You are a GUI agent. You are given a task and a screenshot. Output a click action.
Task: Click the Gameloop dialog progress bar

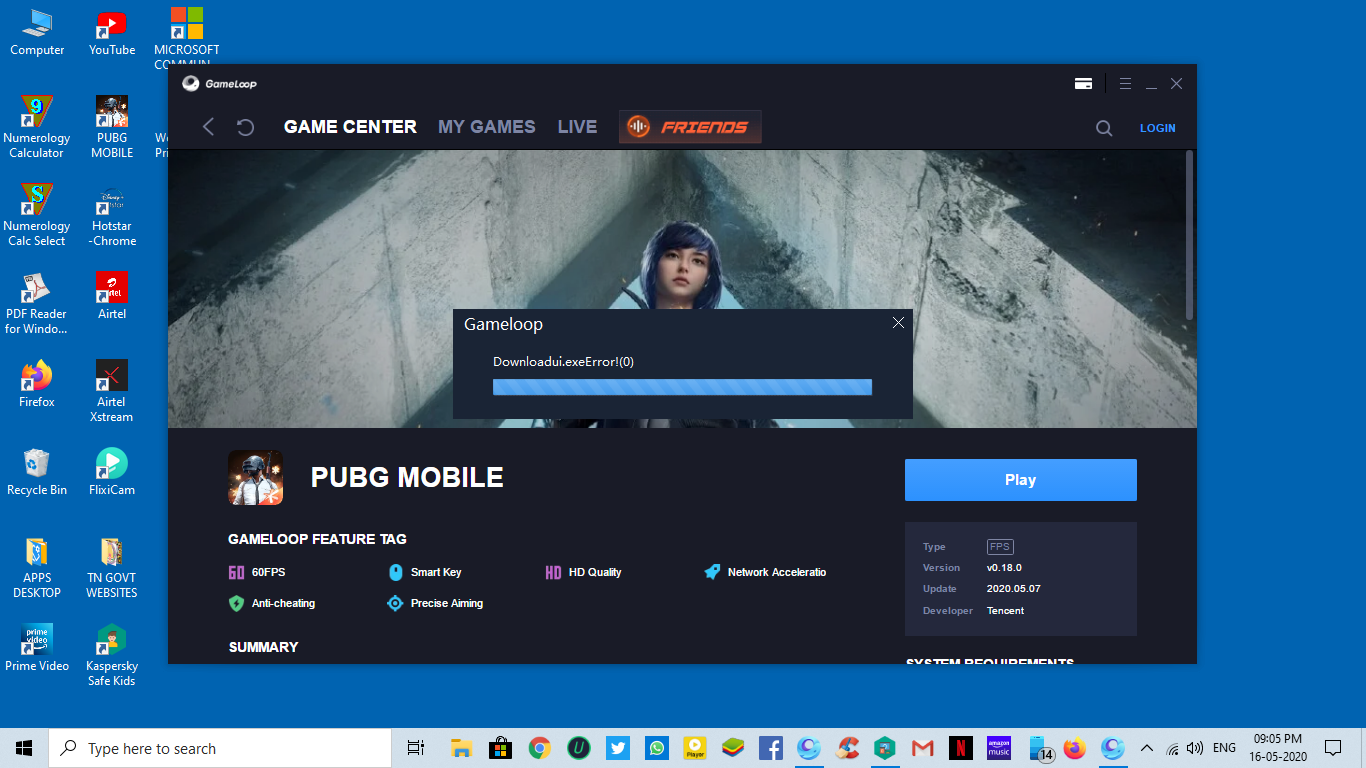point(682,387)
